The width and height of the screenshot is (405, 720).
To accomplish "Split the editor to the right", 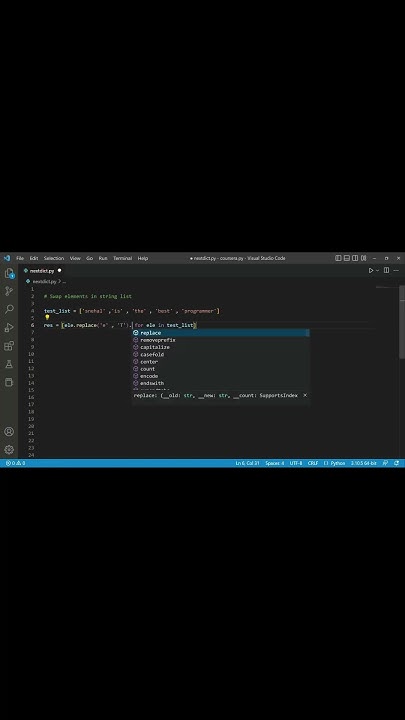I will point(387,270).
